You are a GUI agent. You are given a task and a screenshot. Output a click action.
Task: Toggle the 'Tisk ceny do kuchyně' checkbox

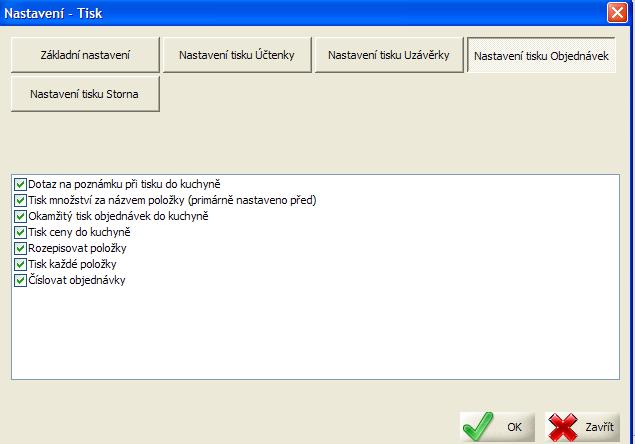[20, 232]
